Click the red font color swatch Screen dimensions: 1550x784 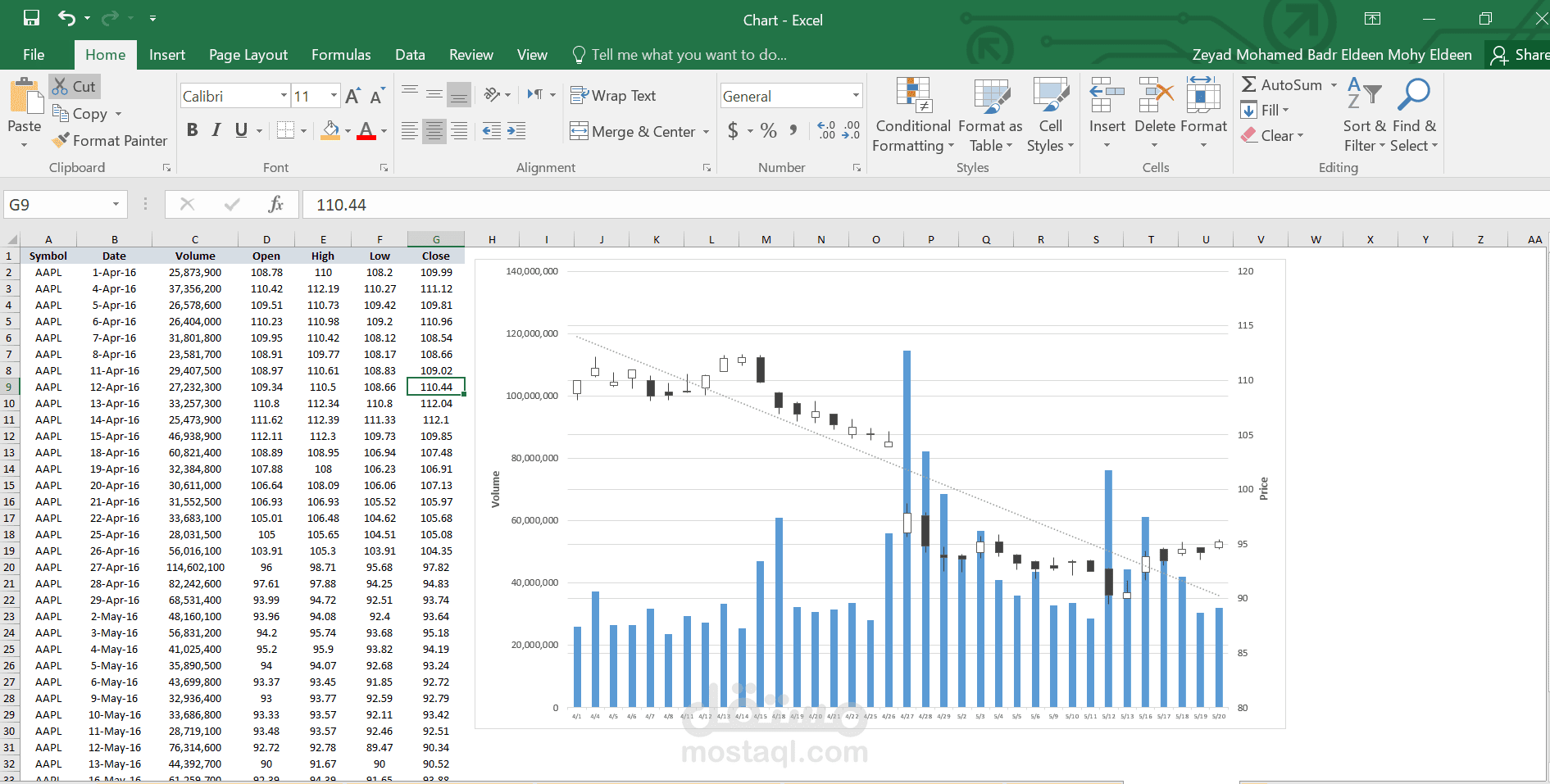coord(366,131)
